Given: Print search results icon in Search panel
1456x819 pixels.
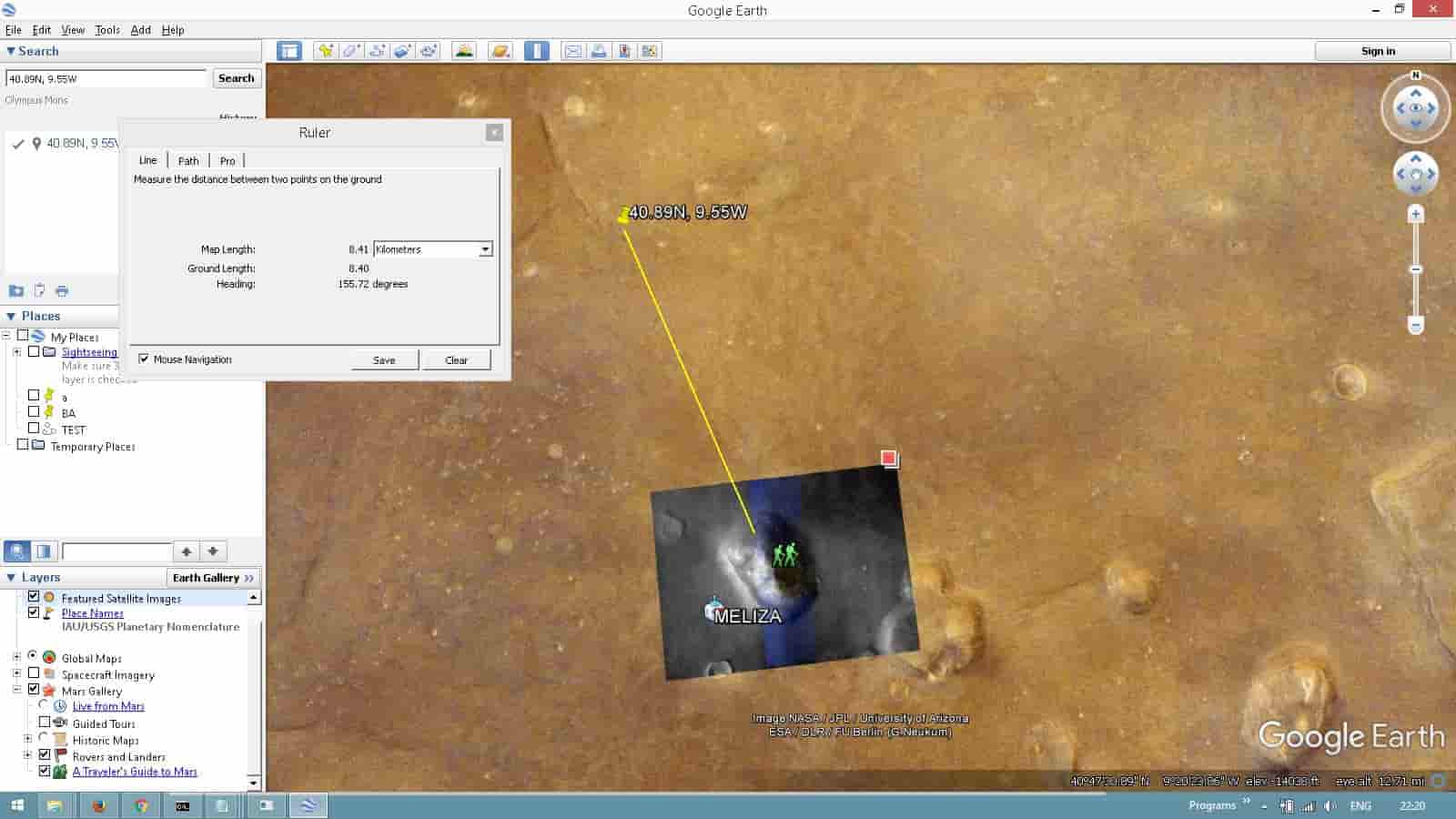Looking at the screenshot, I should pyautogui.click(x=62, y=291).
